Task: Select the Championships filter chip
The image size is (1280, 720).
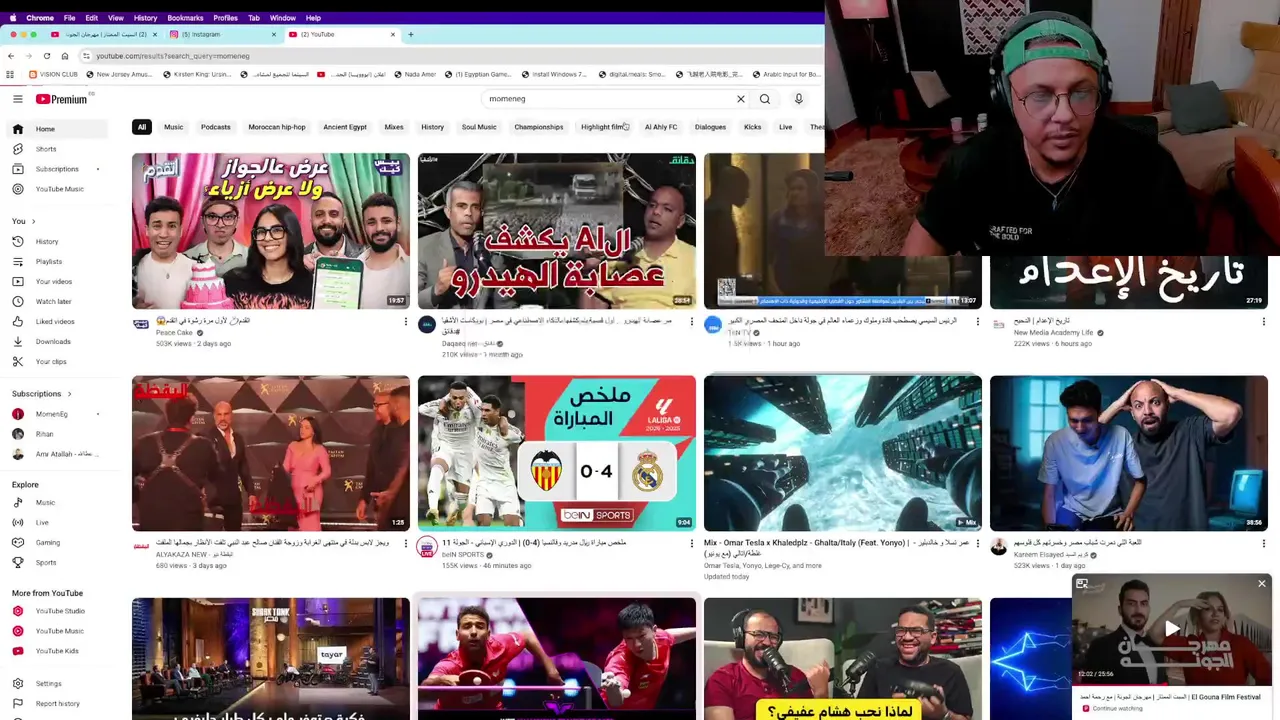Action: [x=539, y=127]
